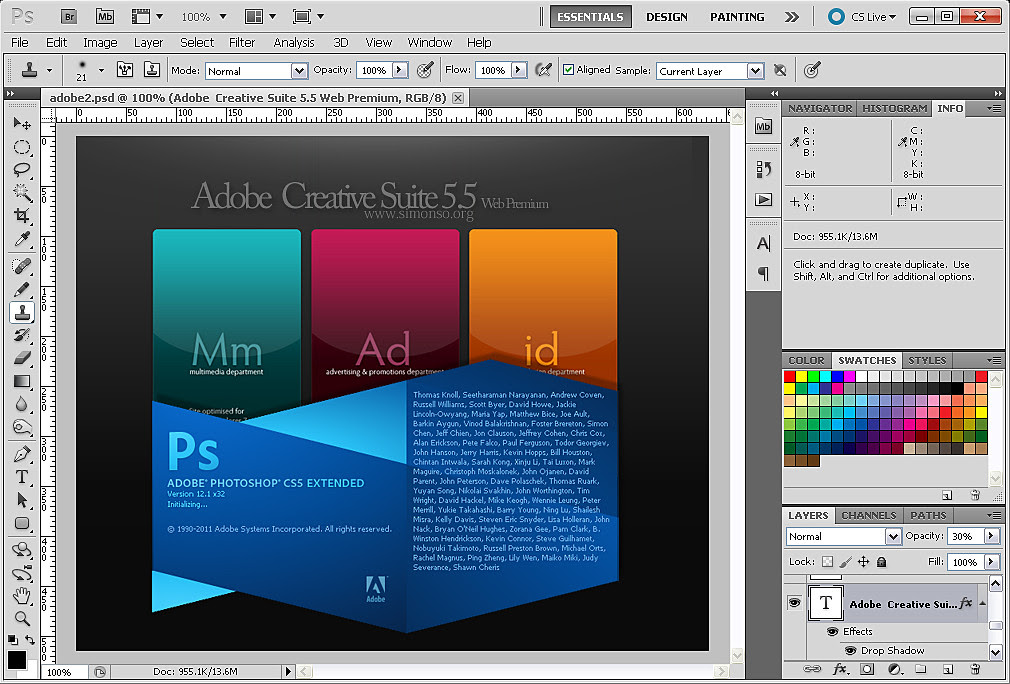Launch Adobe Bridge from Br icon
Image resolution: width=1010 pixels, height=684 pixels.
[68, 17]
